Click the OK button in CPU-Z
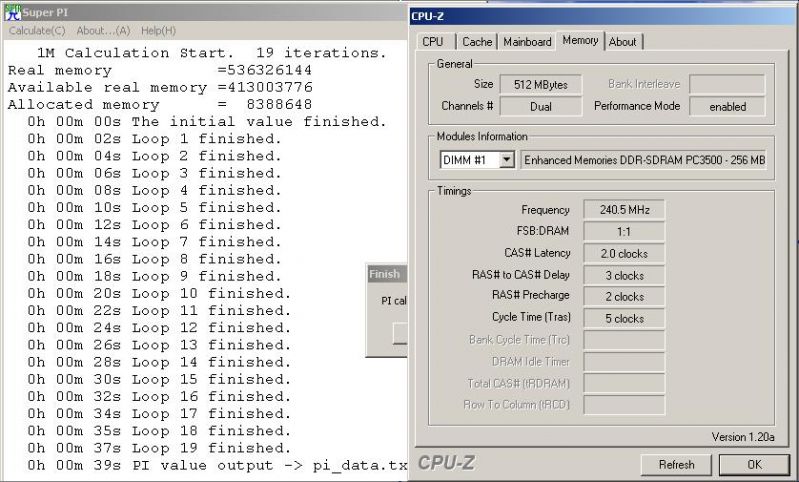The height and width of the screenshot is (482, 799). (755, 465)
